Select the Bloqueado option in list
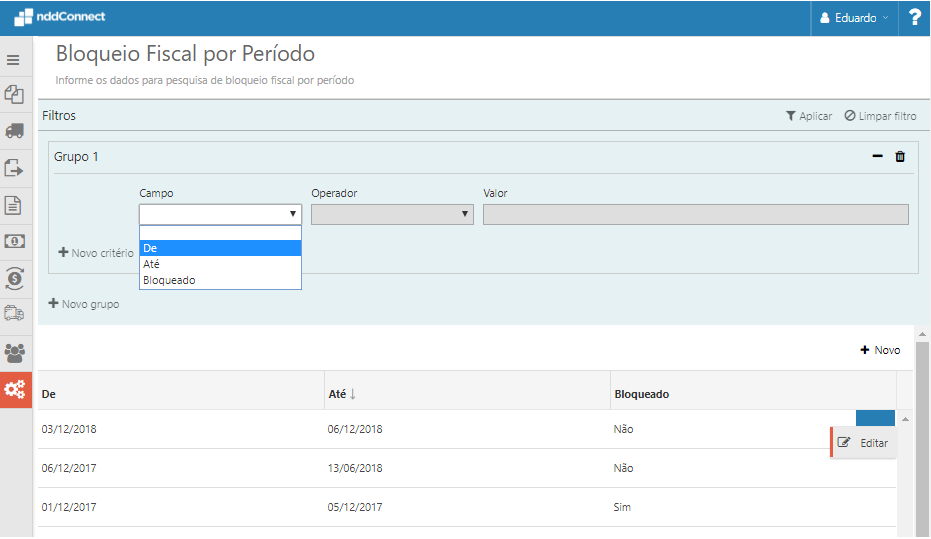The image size is (931, 539). coord(220,280)
